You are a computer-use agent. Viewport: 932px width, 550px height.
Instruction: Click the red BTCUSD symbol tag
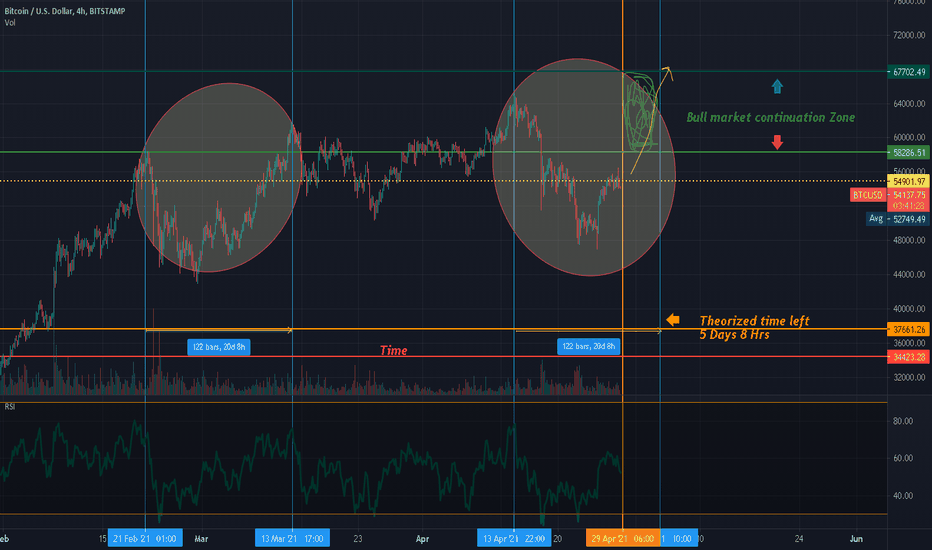(868, 195)
